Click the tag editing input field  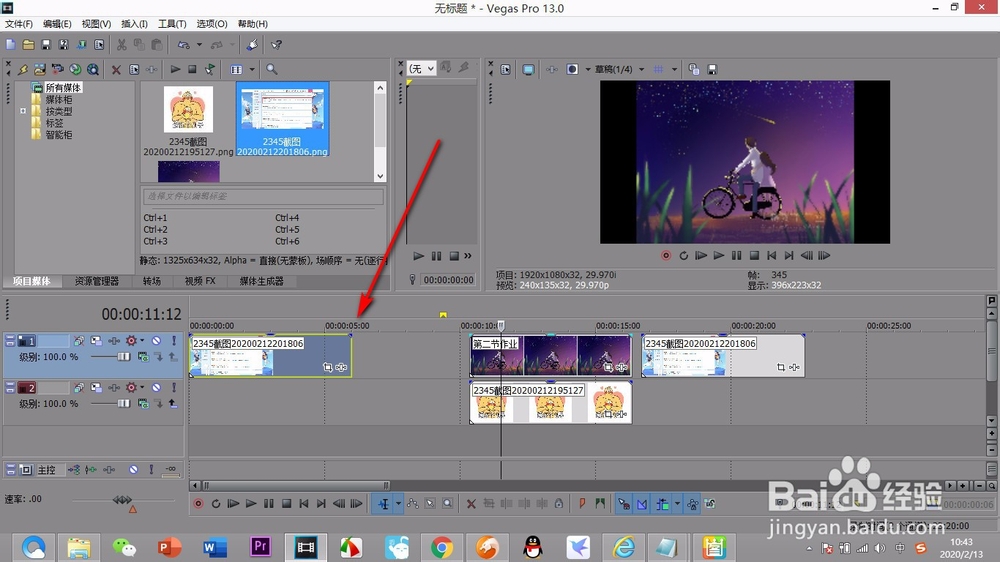point(263,196)
